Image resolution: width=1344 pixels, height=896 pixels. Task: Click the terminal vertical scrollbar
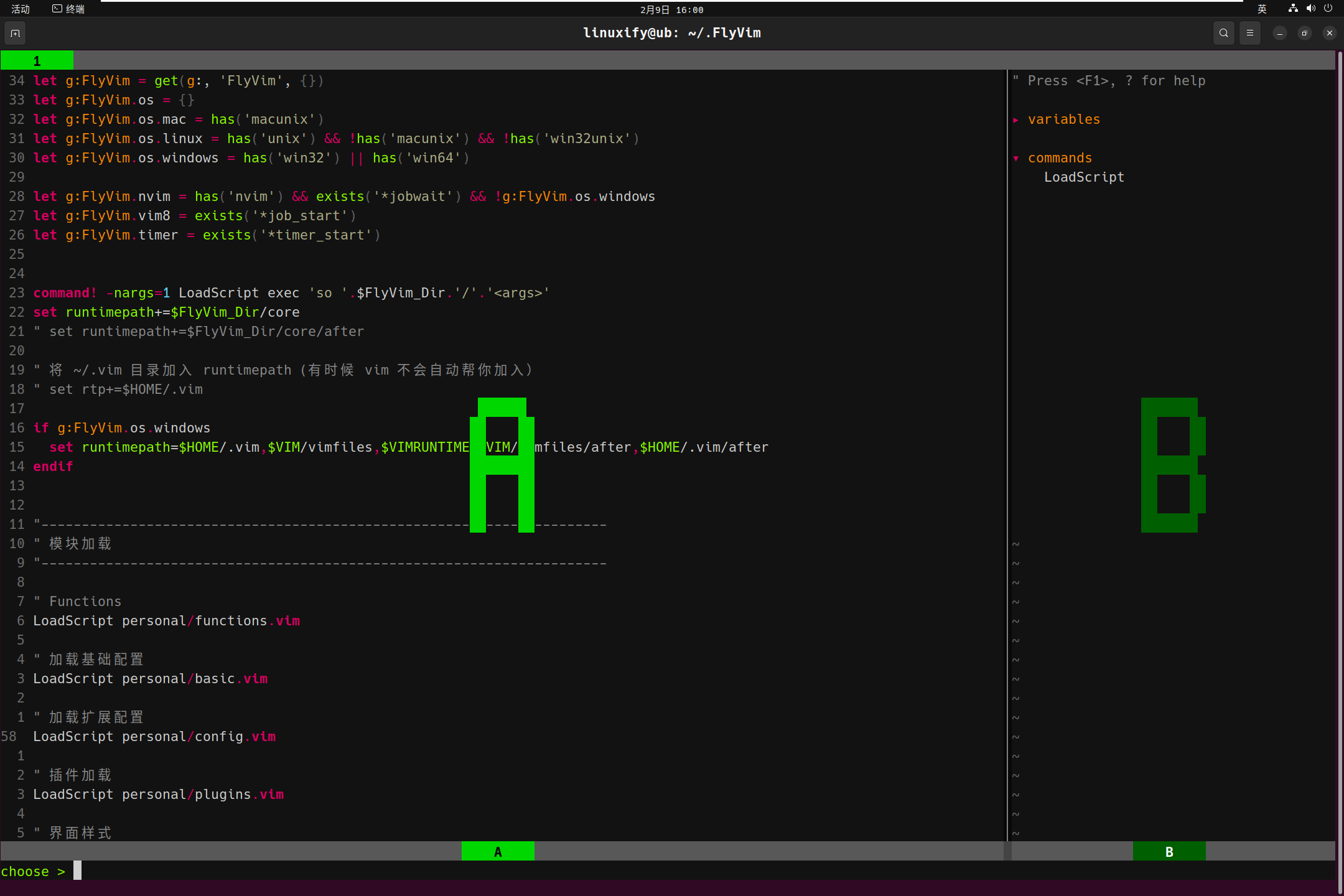click(x=1339, y=473)
